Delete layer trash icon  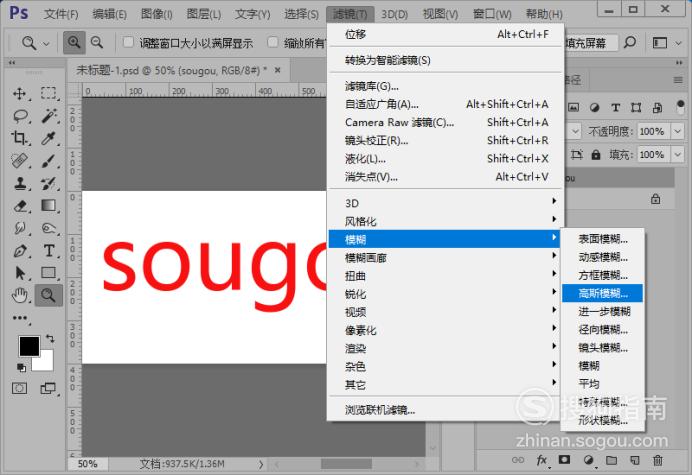[x=658, y=460]
